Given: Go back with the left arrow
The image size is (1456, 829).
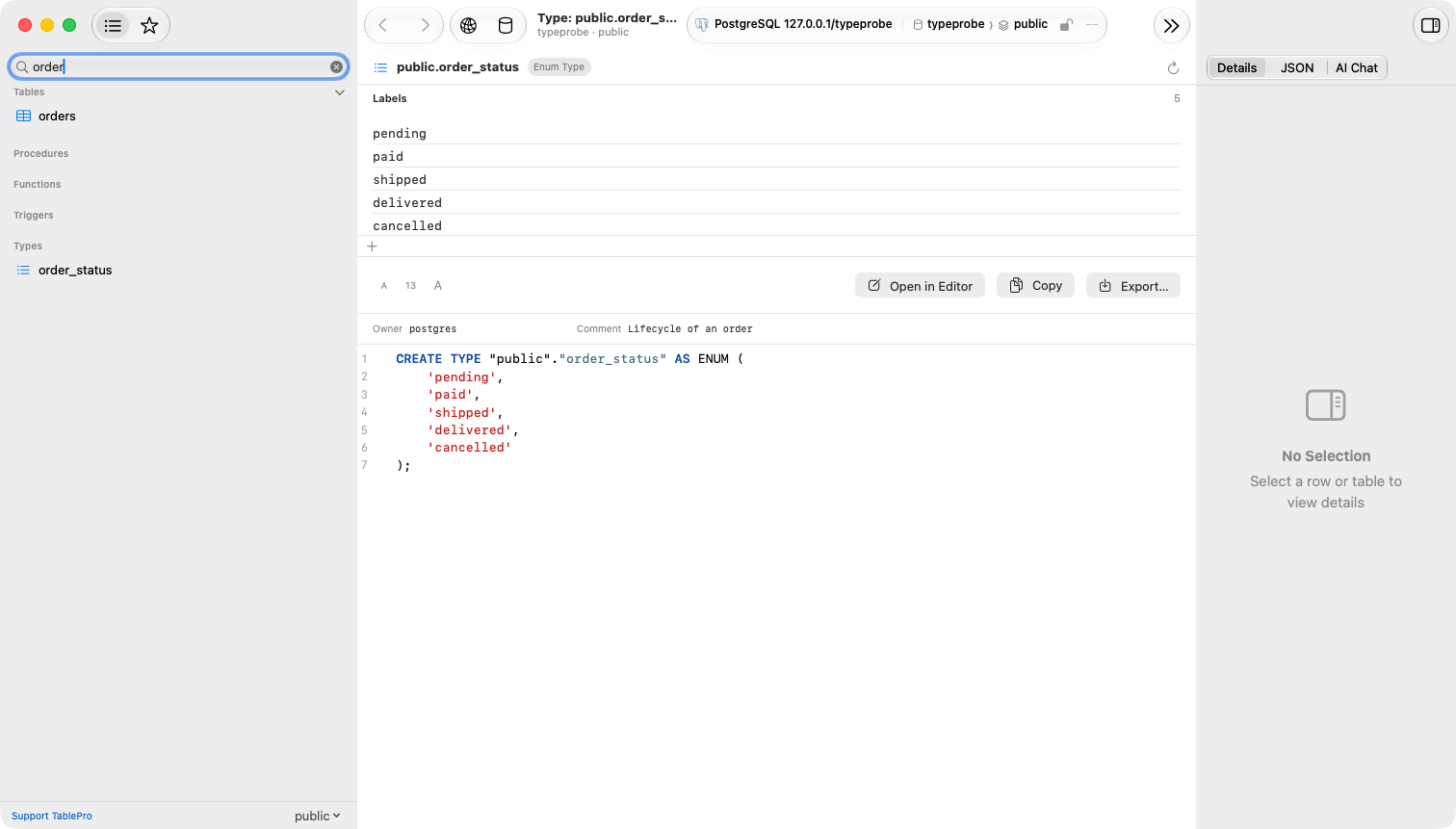Looking at the screenshot, I should point(383,25).
